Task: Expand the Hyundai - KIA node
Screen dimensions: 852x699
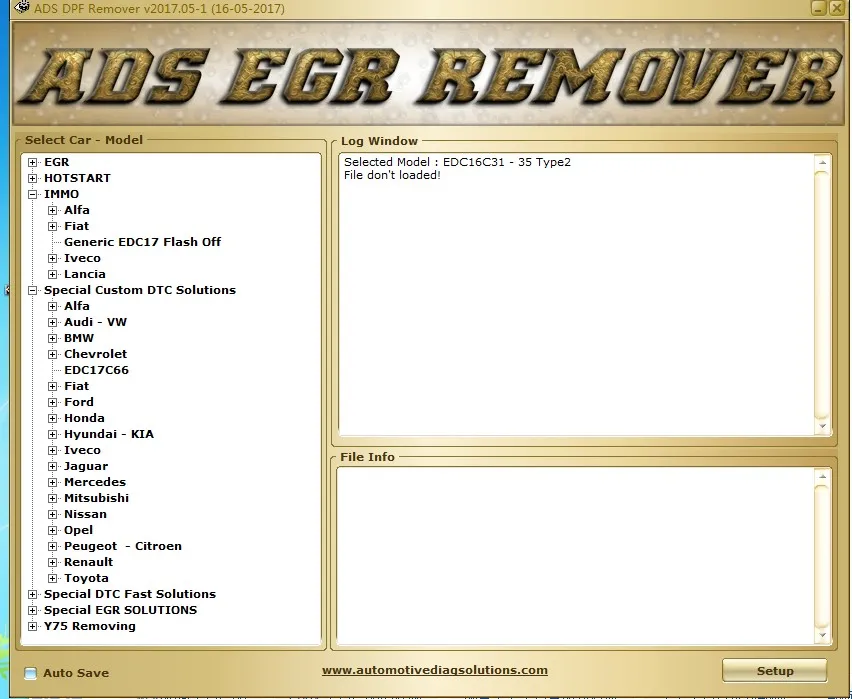Action: click(52, 433)
